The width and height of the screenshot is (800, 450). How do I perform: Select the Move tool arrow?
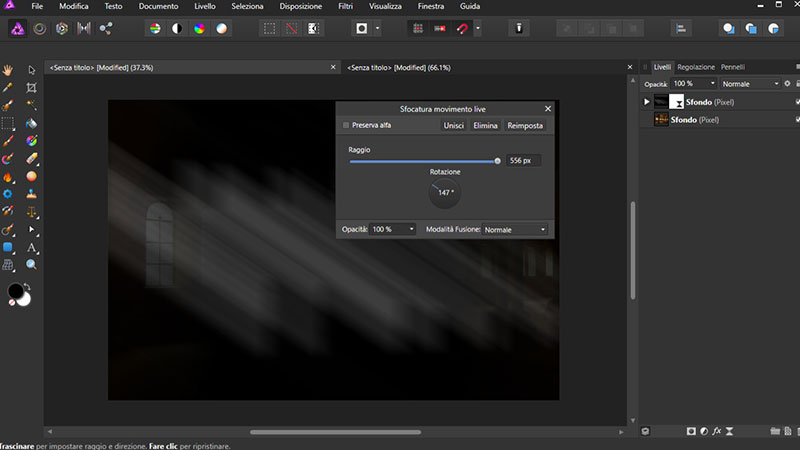point(32,70)
